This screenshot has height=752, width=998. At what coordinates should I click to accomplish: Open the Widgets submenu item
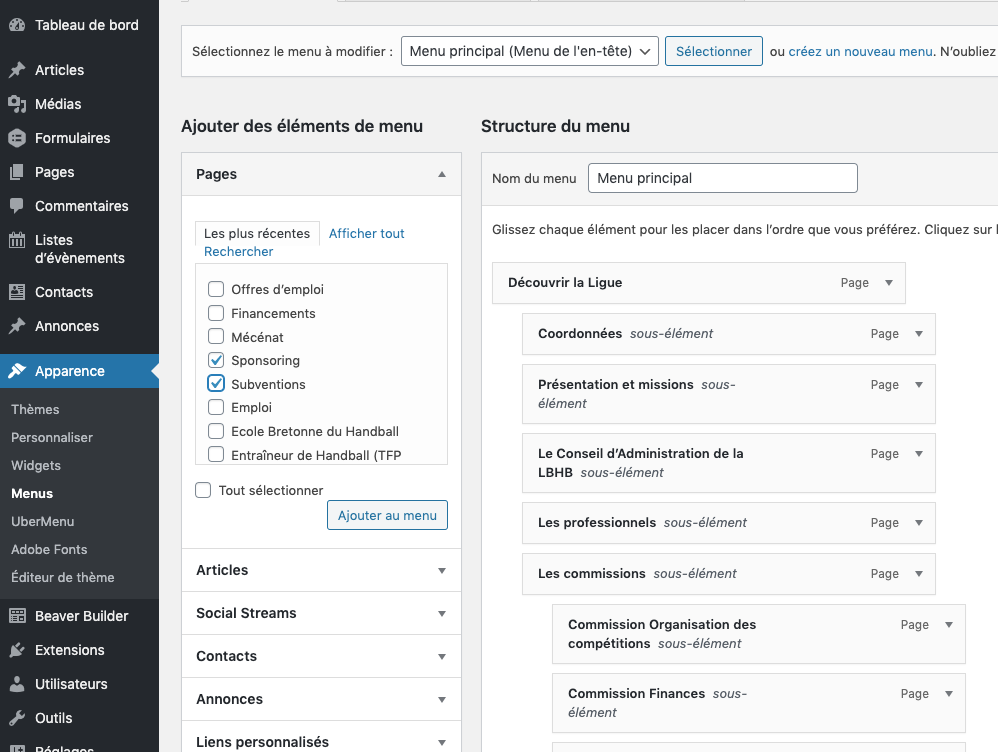(x=36, y=465)
